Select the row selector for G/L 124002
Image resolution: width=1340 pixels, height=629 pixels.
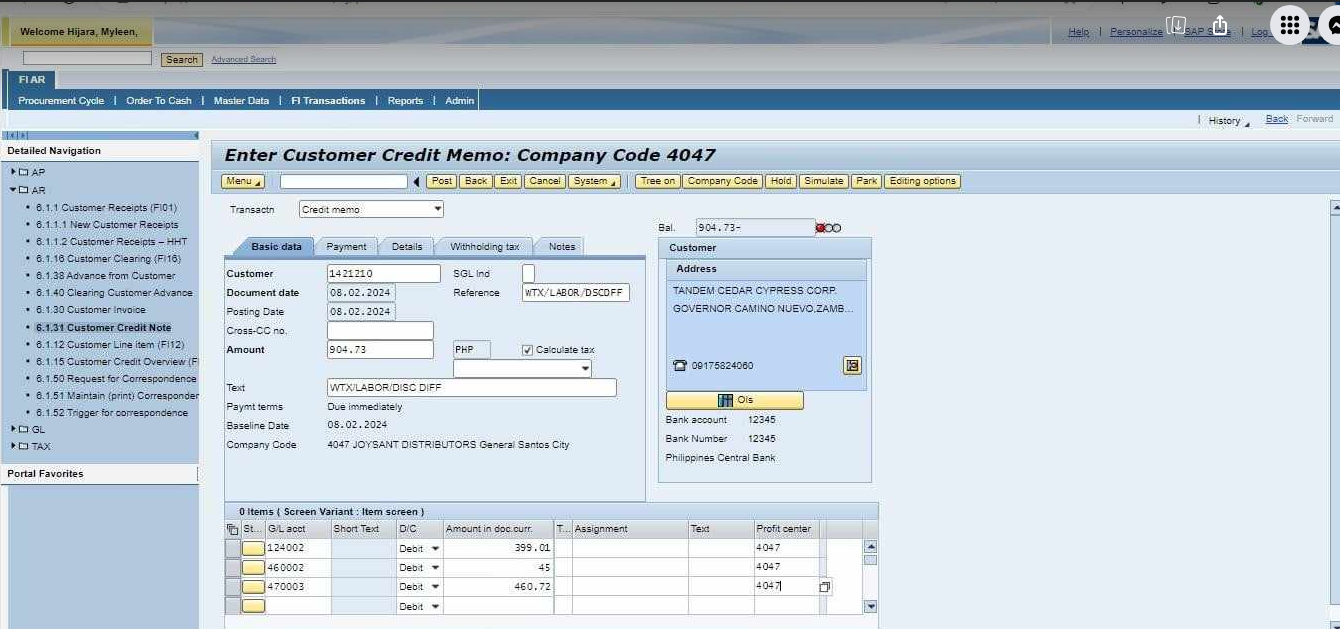point(233,548)
